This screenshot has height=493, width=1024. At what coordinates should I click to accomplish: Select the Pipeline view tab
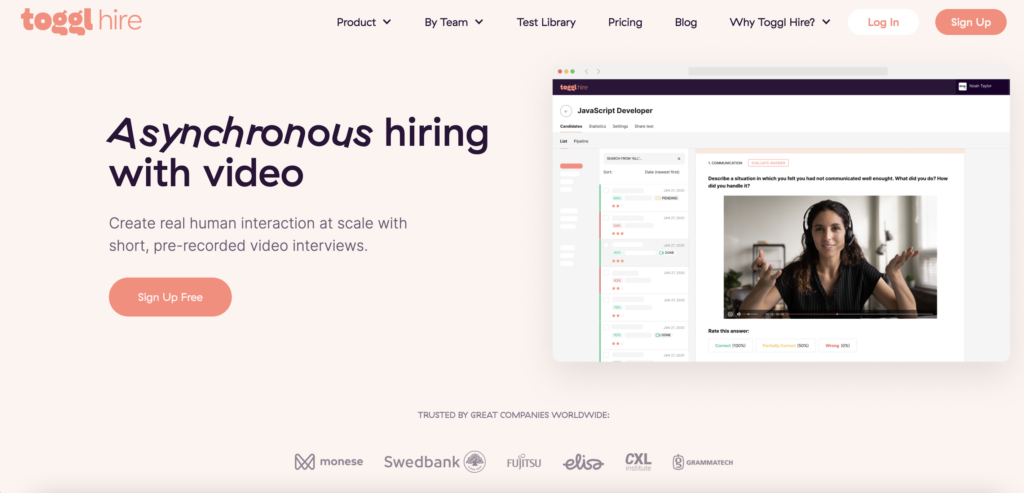pyautogui.click(x=581, y=141)
